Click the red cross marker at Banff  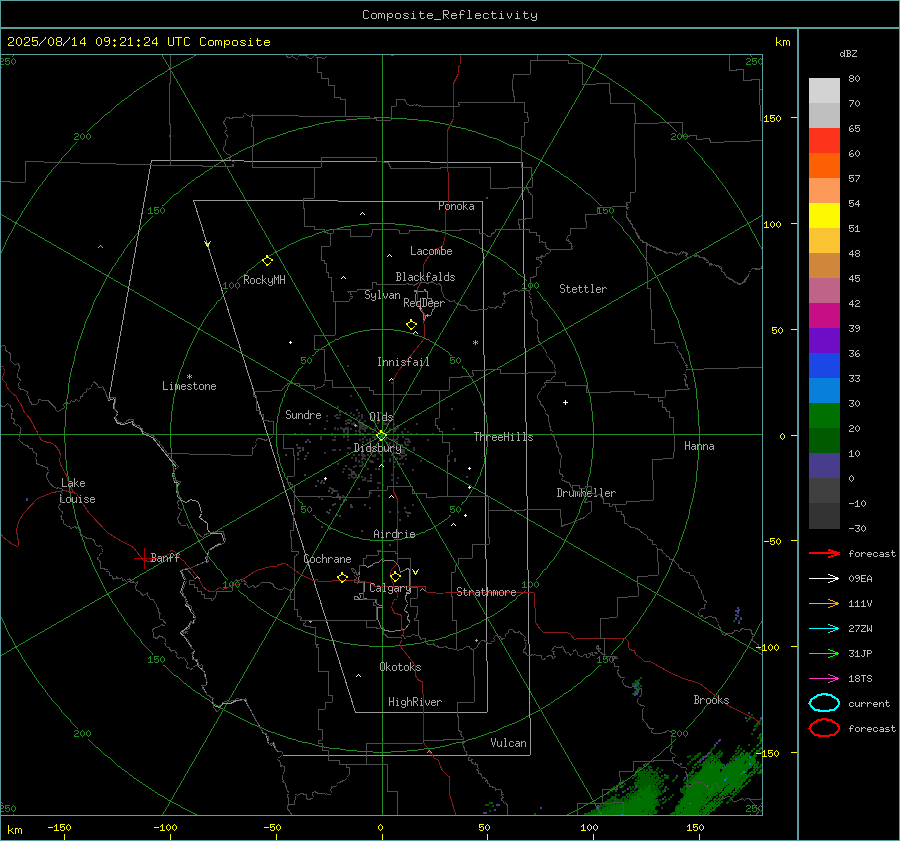(143, 558)
